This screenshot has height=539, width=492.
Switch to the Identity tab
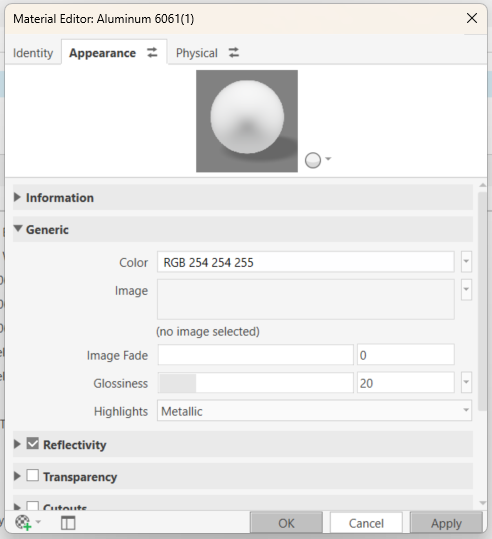tap(33, 53)
